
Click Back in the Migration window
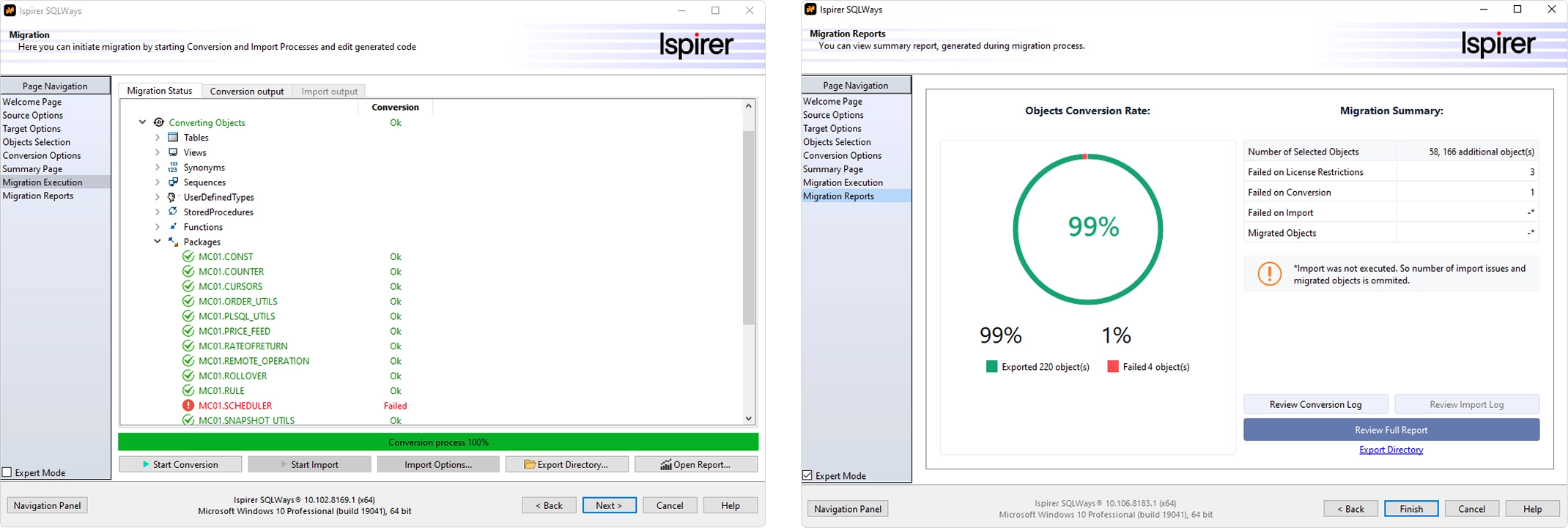[x=549, y=505]
